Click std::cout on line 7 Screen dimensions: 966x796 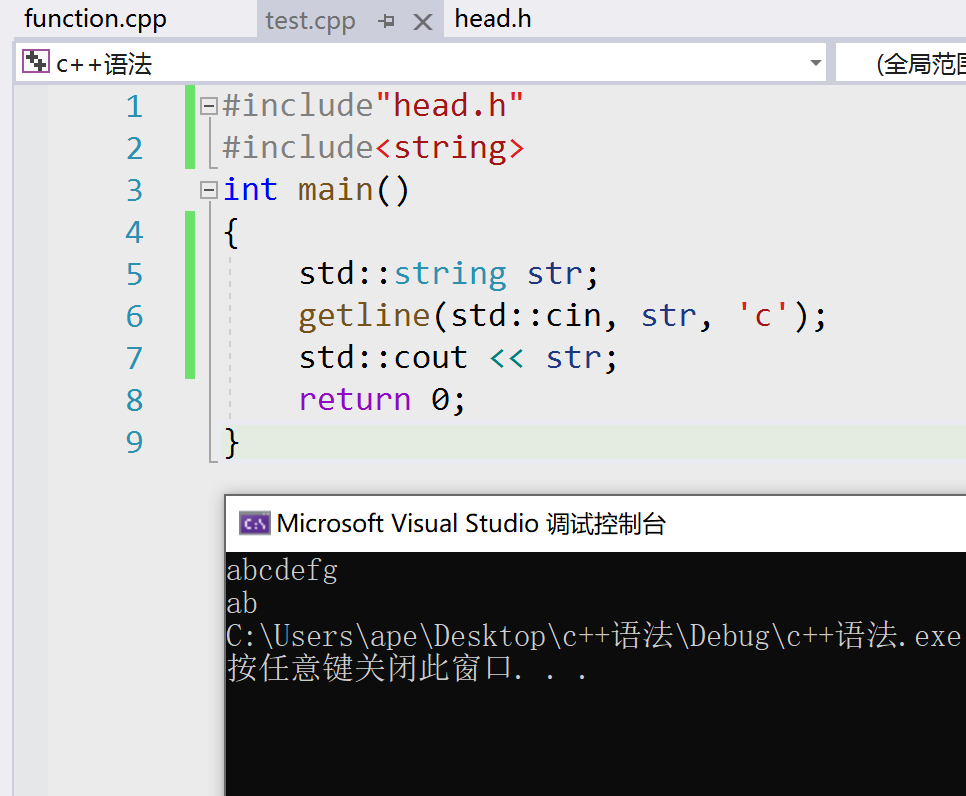pos(383,357)
